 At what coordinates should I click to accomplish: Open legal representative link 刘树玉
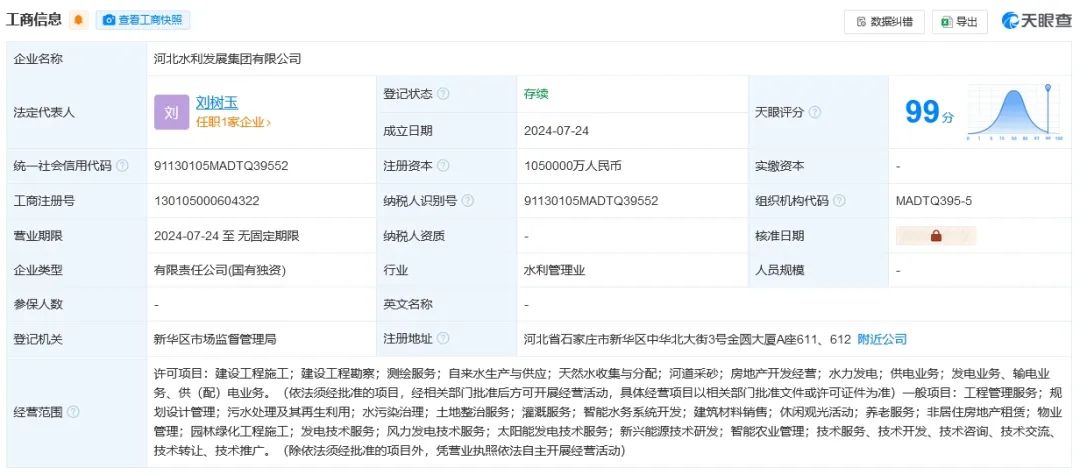click(217, 102)
